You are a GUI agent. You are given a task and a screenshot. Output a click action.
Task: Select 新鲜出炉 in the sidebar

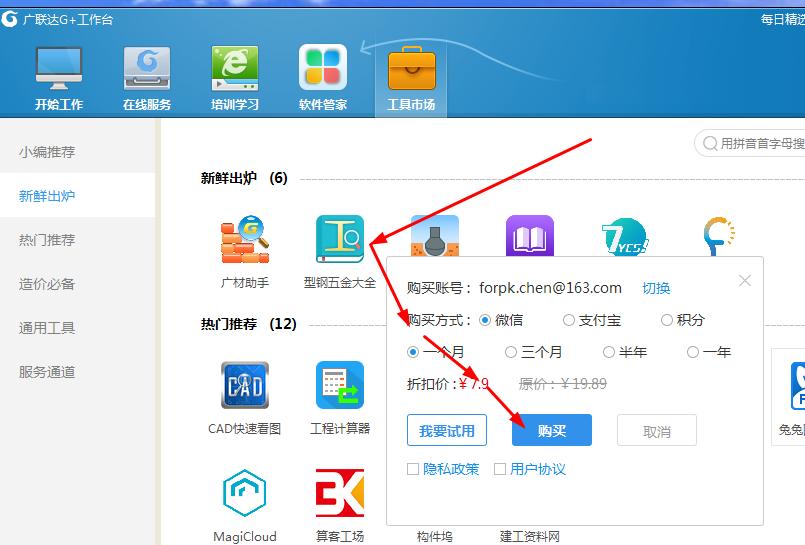(x=77, y=196)
